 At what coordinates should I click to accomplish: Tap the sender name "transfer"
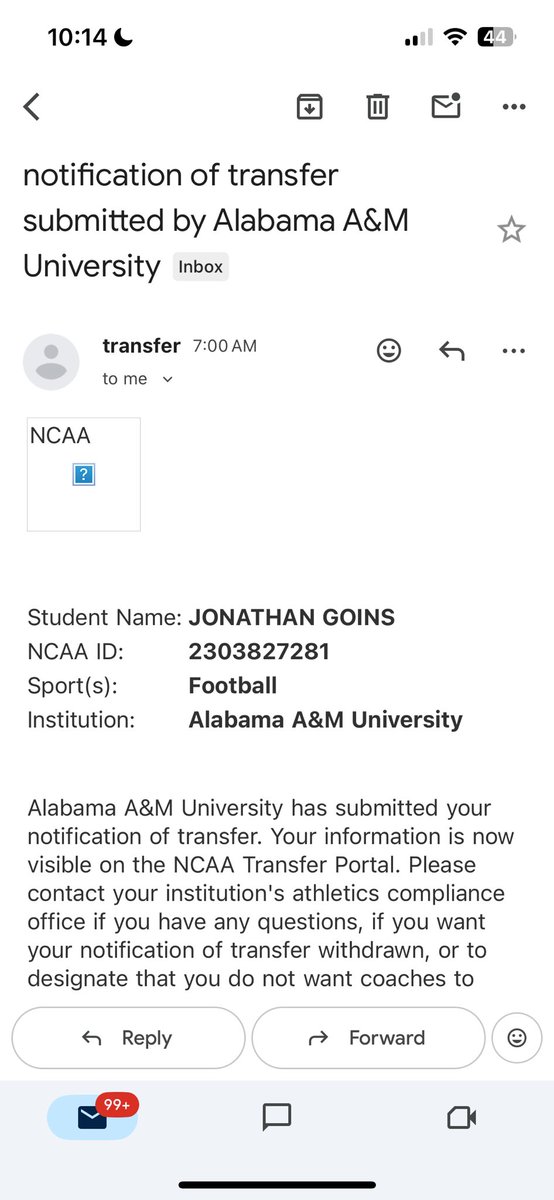click(141, 346)
